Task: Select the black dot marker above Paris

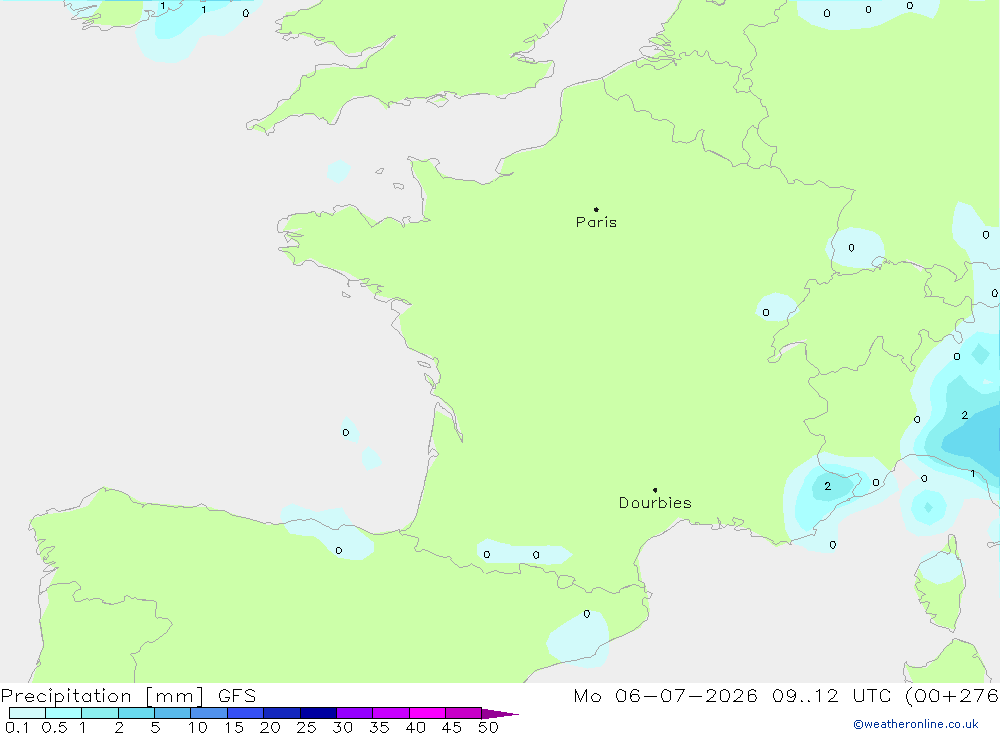Action: pyautogui.click(x=596, y=209)
